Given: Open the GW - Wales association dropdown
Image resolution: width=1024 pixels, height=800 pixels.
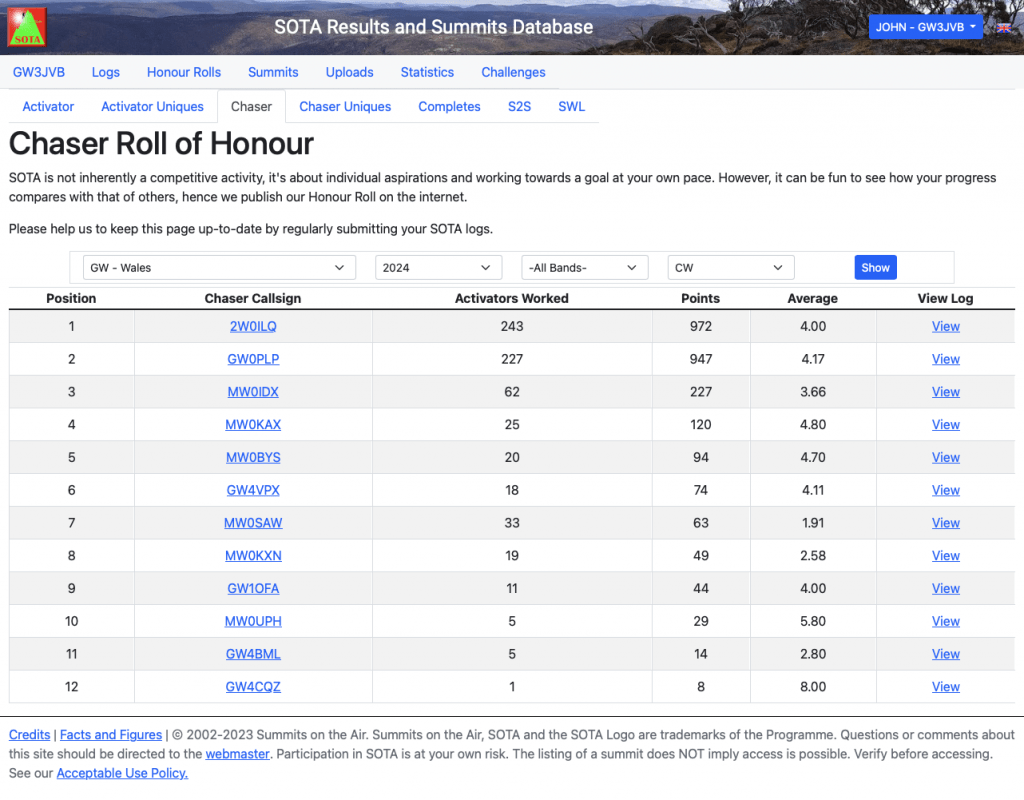Looking at the screenshot, I should [x=219, y=268].
